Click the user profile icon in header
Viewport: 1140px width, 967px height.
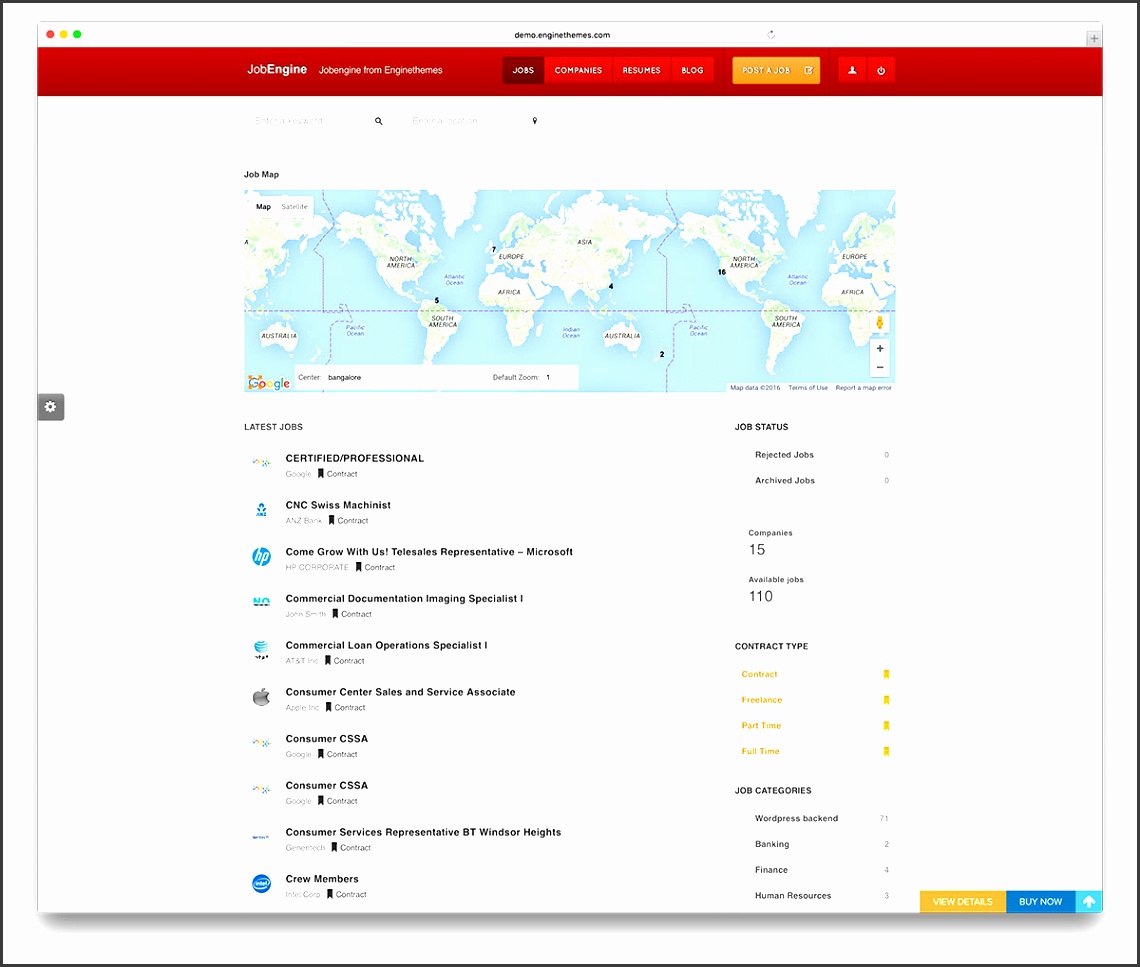point(852,71)
